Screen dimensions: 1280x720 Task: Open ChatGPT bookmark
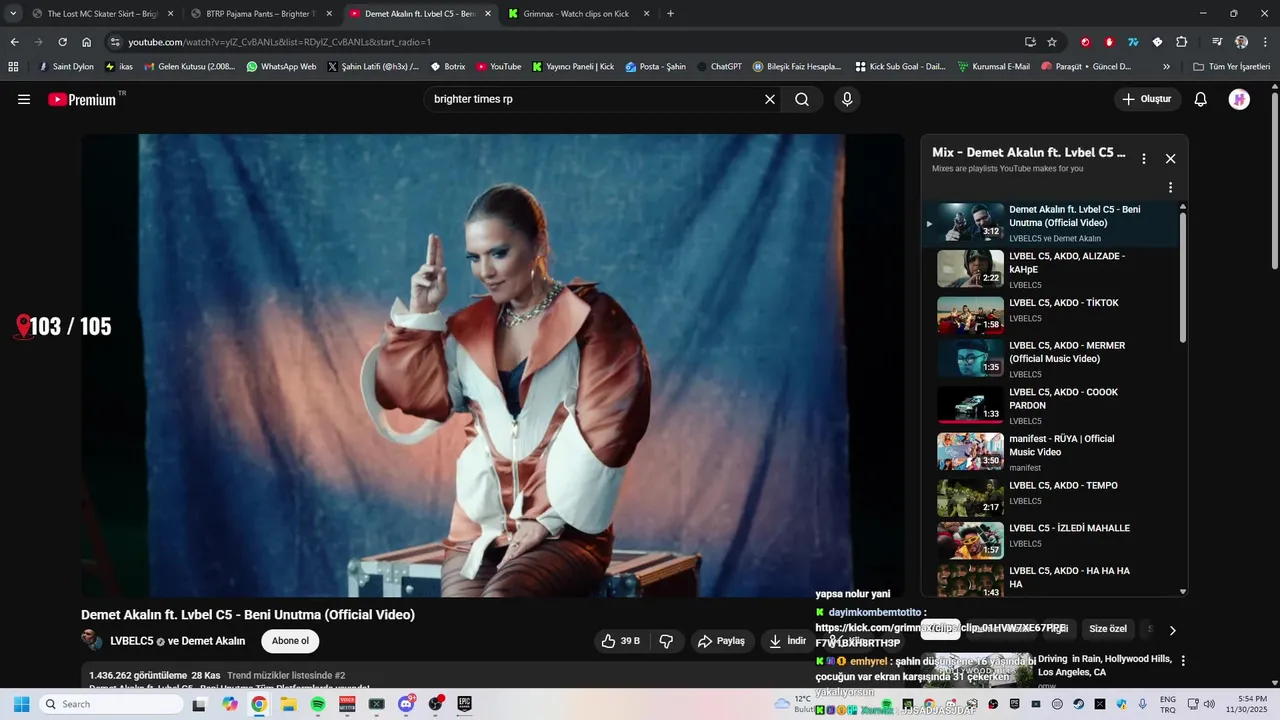coord(719,66)
